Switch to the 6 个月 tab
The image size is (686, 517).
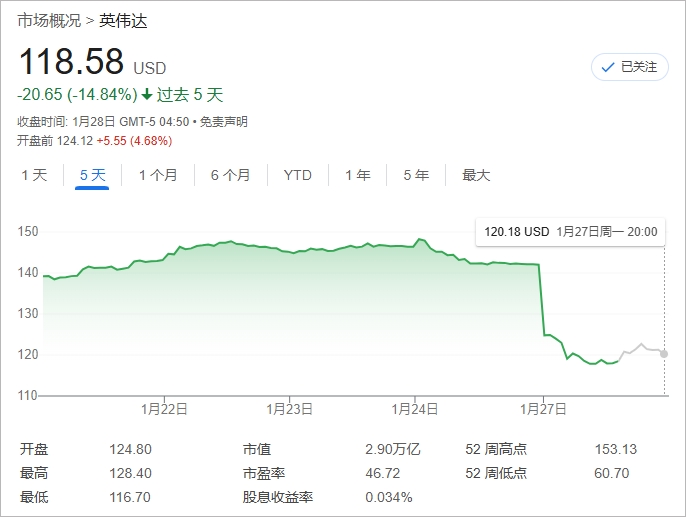pos(230,175)
